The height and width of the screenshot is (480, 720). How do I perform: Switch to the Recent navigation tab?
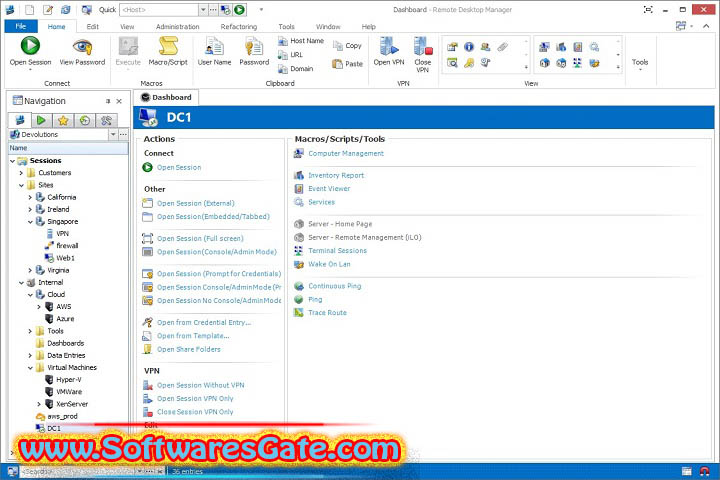point(85,120)
